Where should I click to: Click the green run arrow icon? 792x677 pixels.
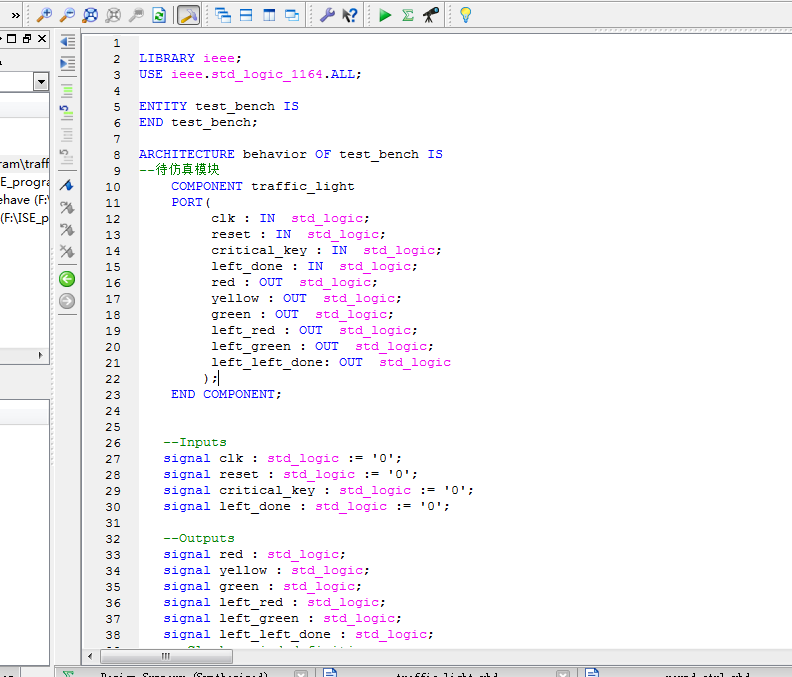coord(385,15)
